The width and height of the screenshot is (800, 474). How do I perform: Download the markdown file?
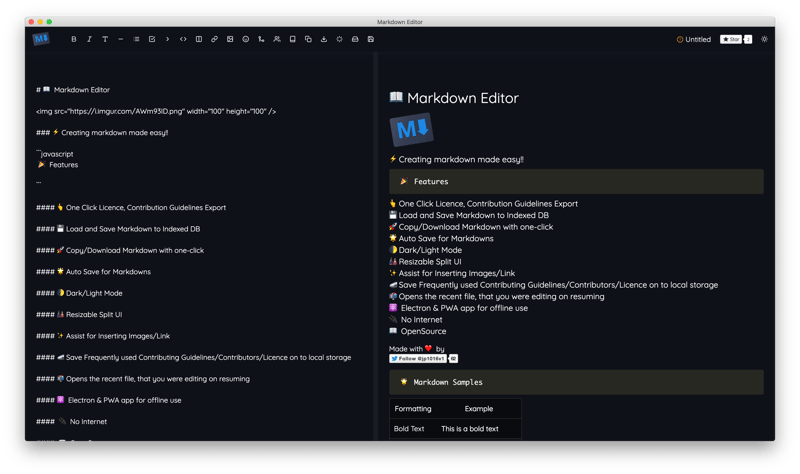324,39
